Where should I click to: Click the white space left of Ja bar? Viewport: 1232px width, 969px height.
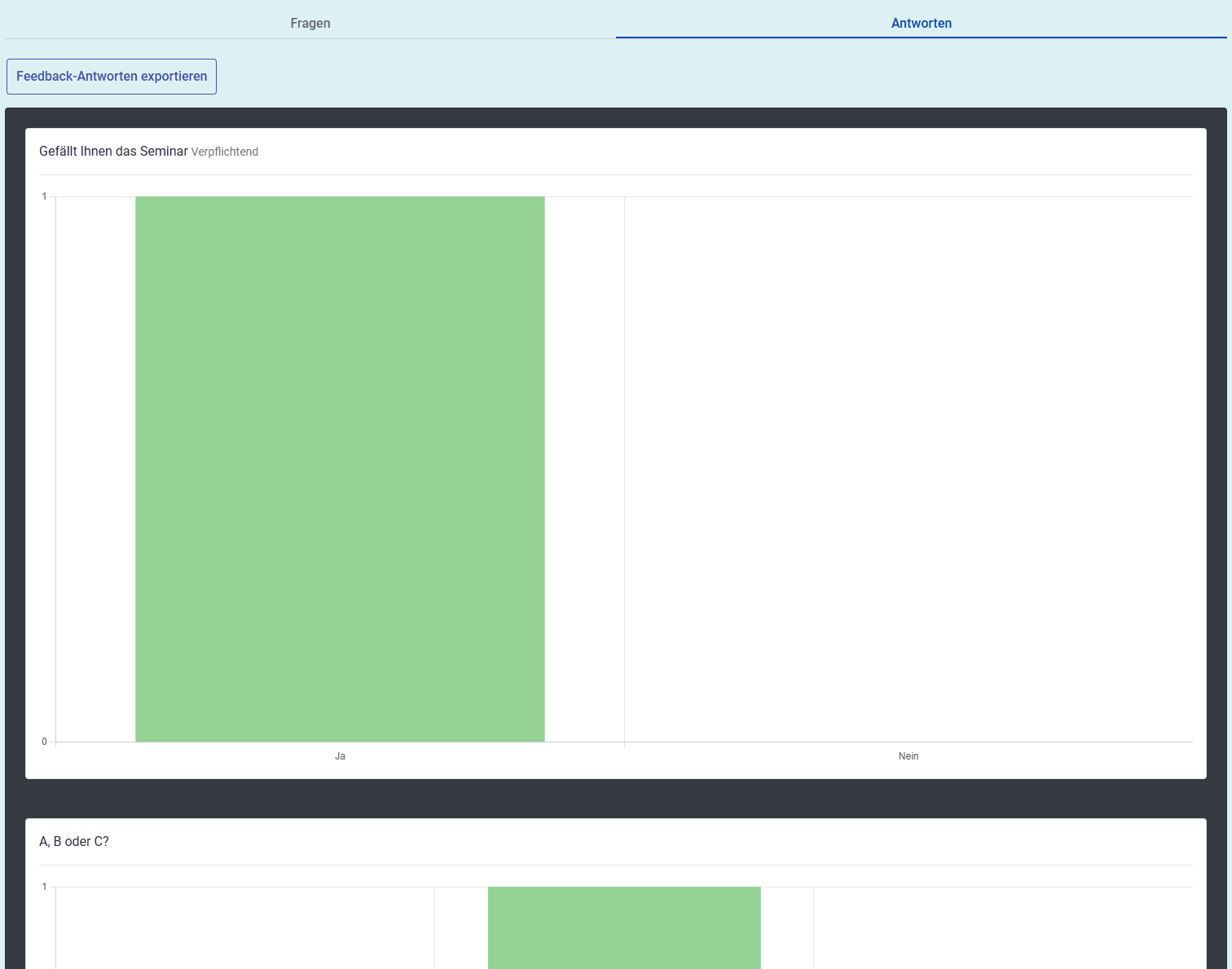point(95,469)
